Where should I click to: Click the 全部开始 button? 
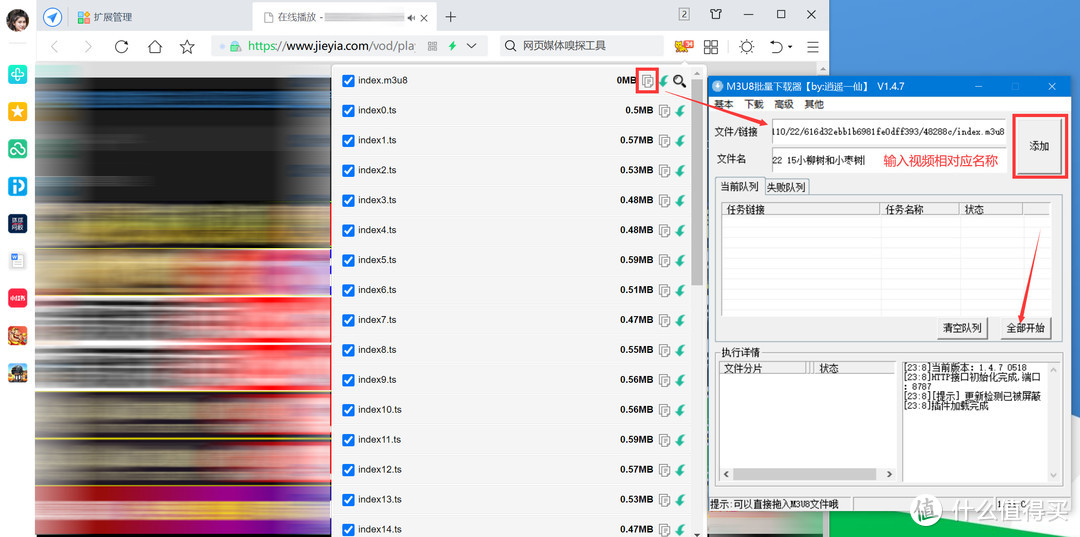point(1026,328)
